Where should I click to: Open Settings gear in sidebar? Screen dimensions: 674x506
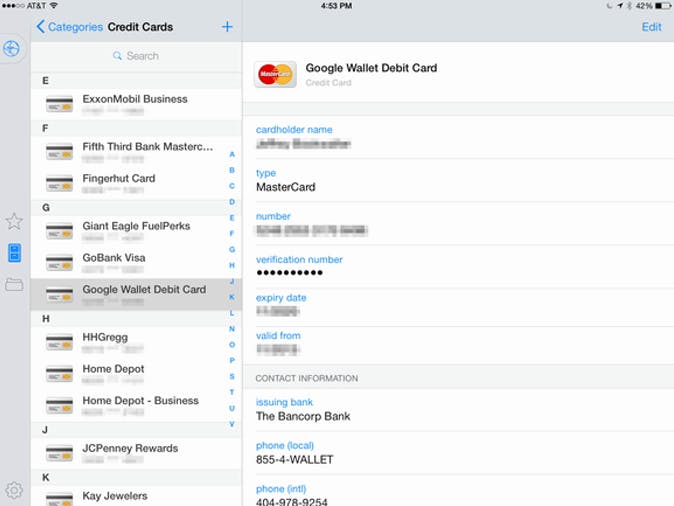14,490
